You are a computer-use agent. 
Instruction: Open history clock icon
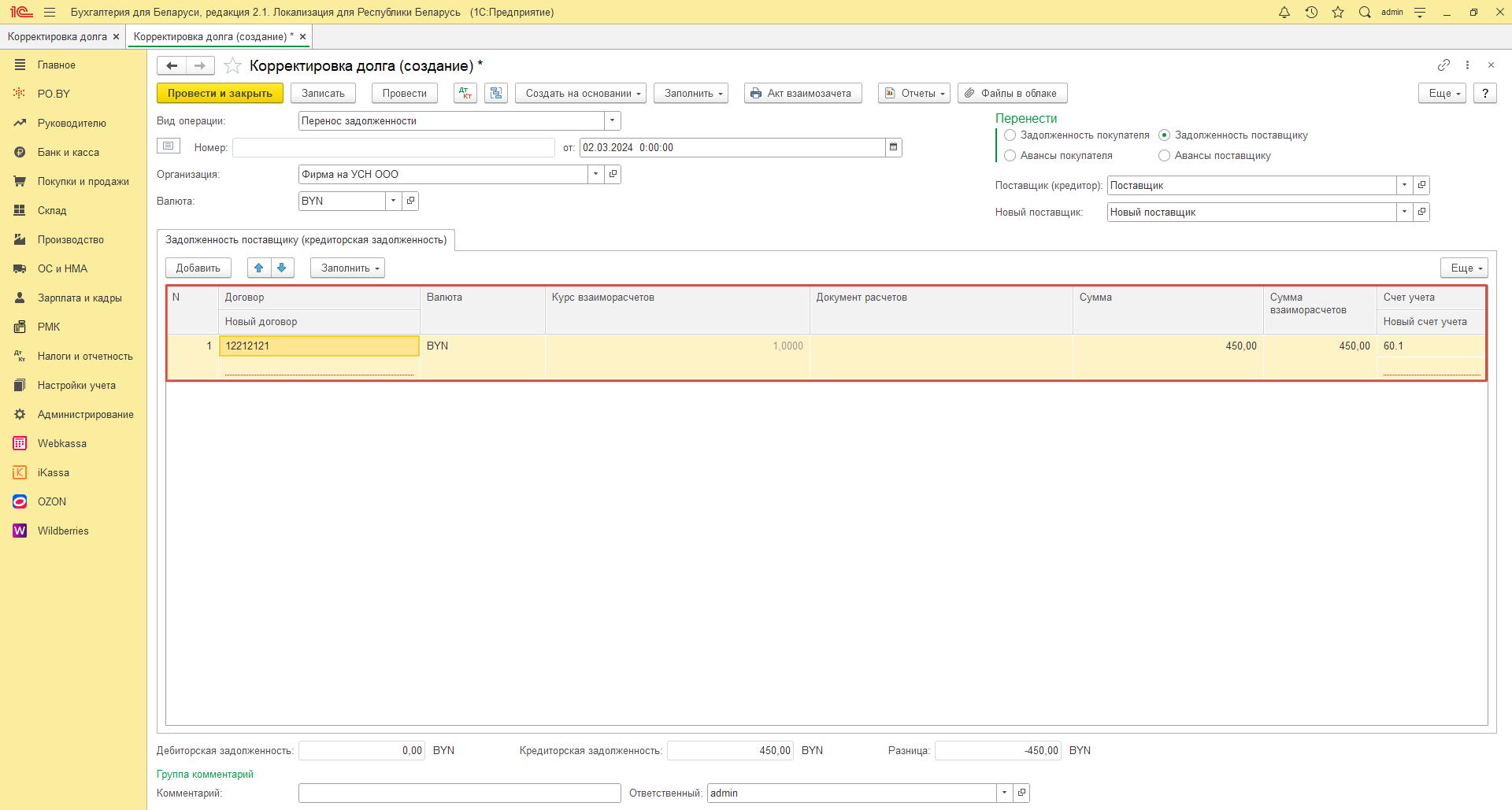(x=1311, y=12)
